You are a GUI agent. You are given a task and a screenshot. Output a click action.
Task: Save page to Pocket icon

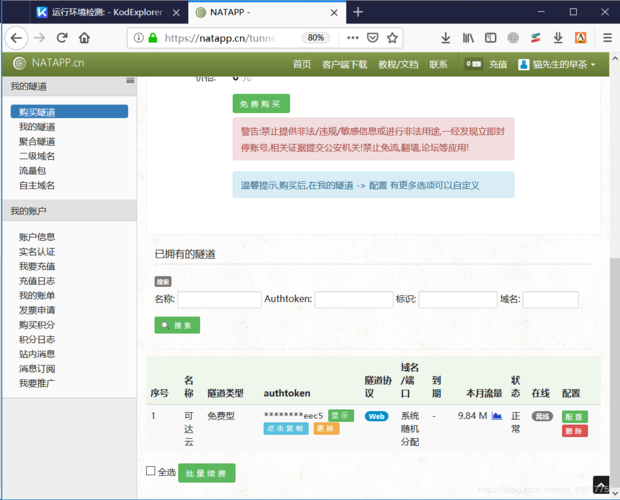point(372,38)
